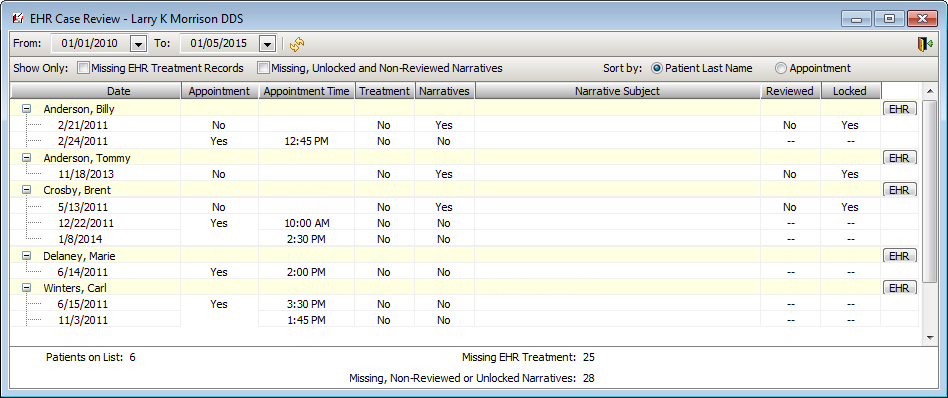Click the 3:30 PM appointment time cell
The width and height of the screenshot is (948, 398).
[x=307, y=304]
